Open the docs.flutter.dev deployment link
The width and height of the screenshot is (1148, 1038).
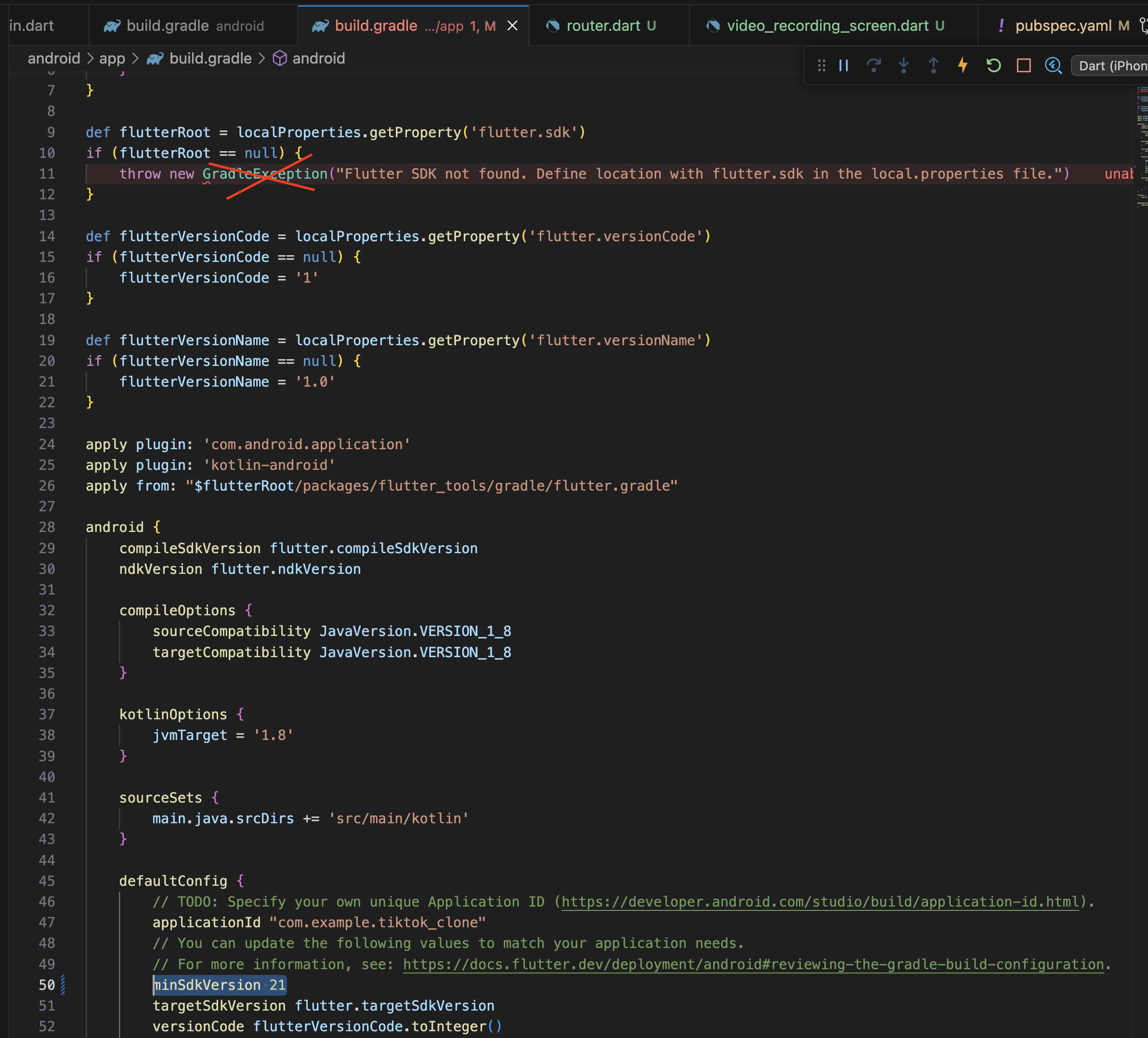(753, 964)
